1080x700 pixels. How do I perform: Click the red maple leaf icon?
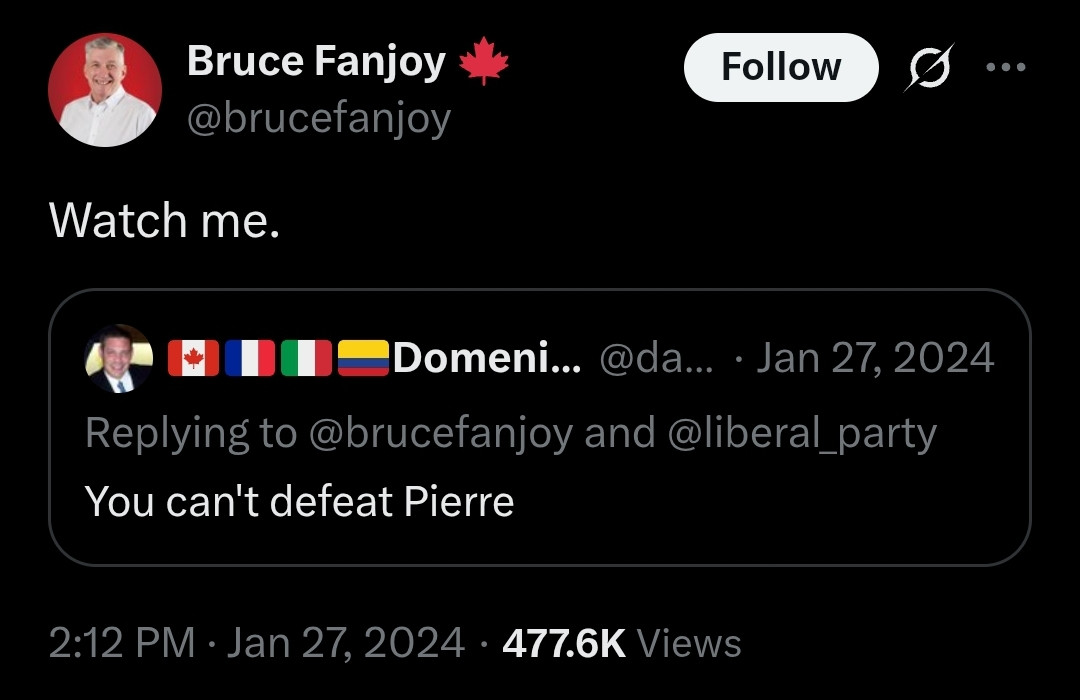484,61
